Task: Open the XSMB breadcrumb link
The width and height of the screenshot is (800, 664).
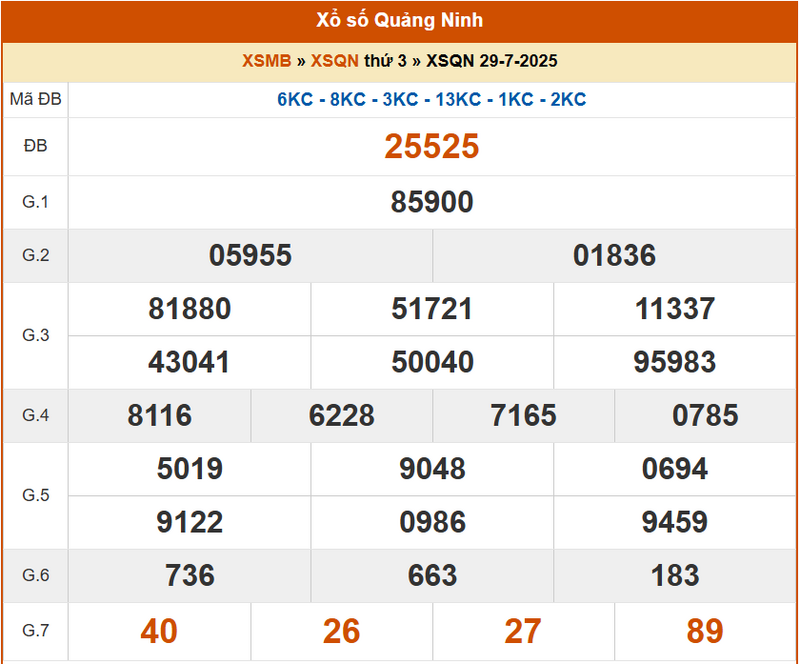Action: [266, 61]
